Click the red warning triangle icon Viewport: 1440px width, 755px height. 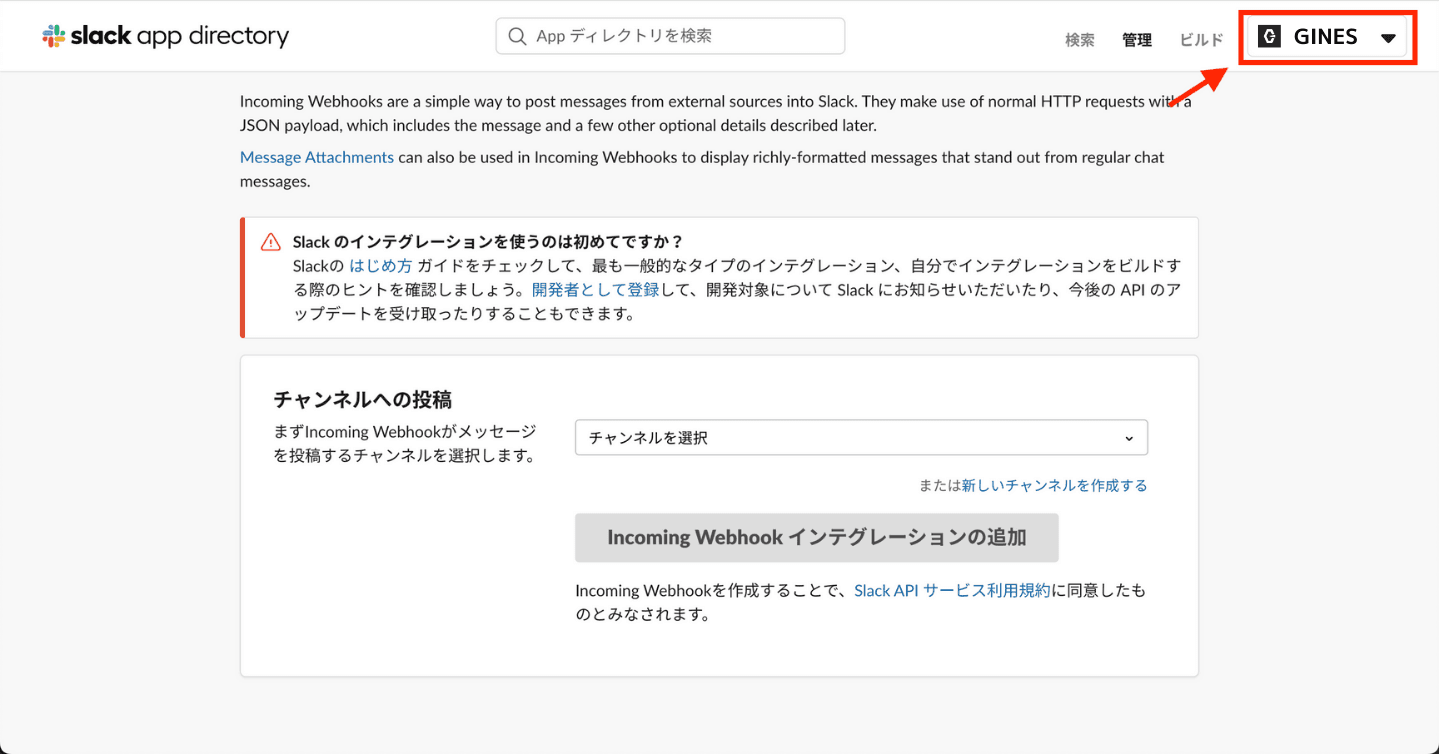[271, 242]
